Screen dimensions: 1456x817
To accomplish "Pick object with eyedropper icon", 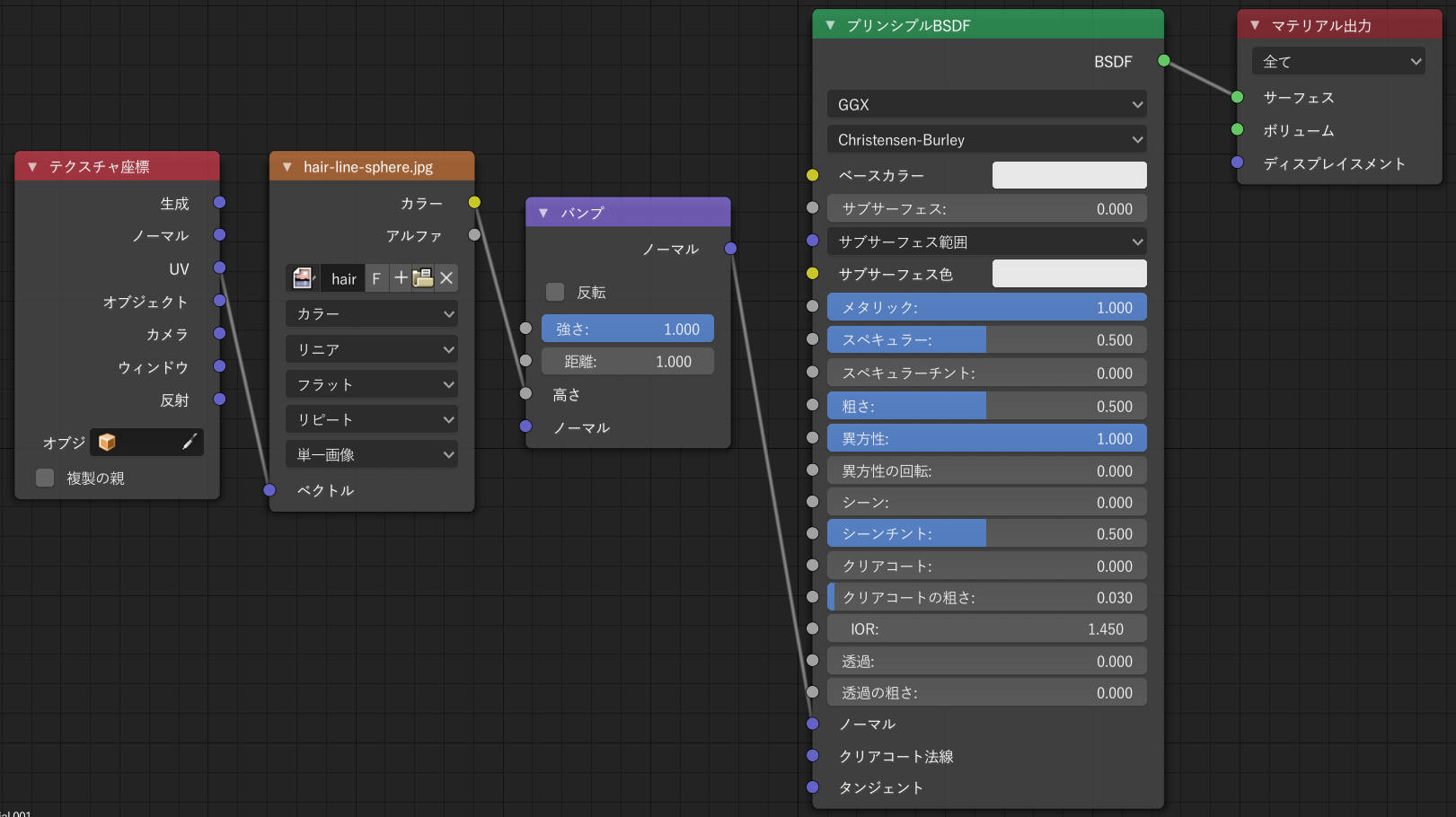I will [x=190, y=442].
